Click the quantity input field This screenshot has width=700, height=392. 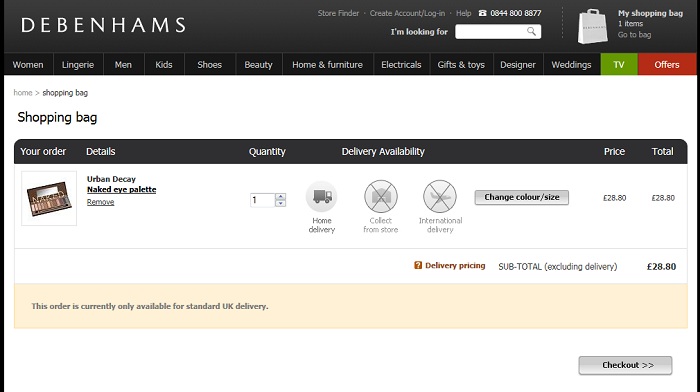click(x=262, y=200)
